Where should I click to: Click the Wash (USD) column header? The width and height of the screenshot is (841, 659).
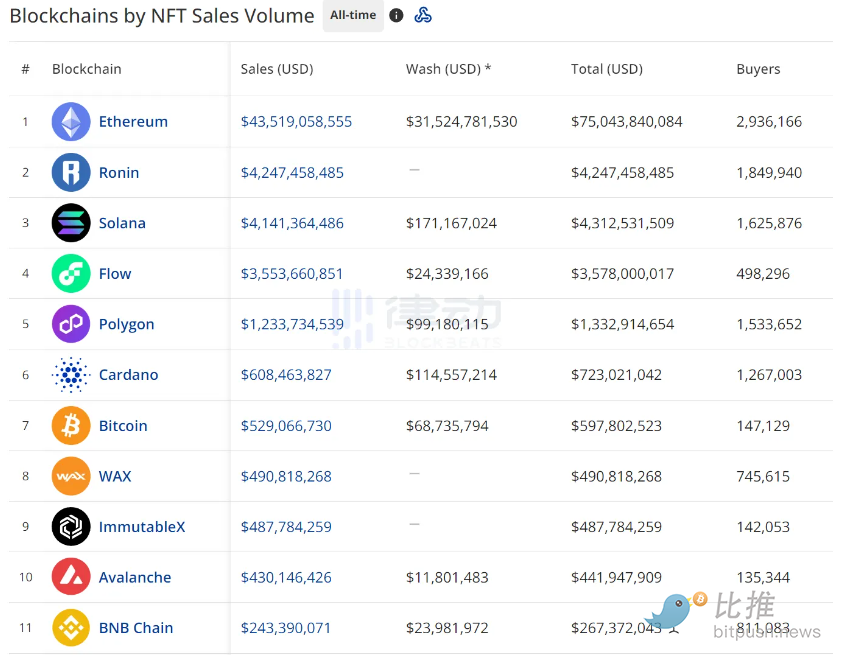[x=448, y=69]
